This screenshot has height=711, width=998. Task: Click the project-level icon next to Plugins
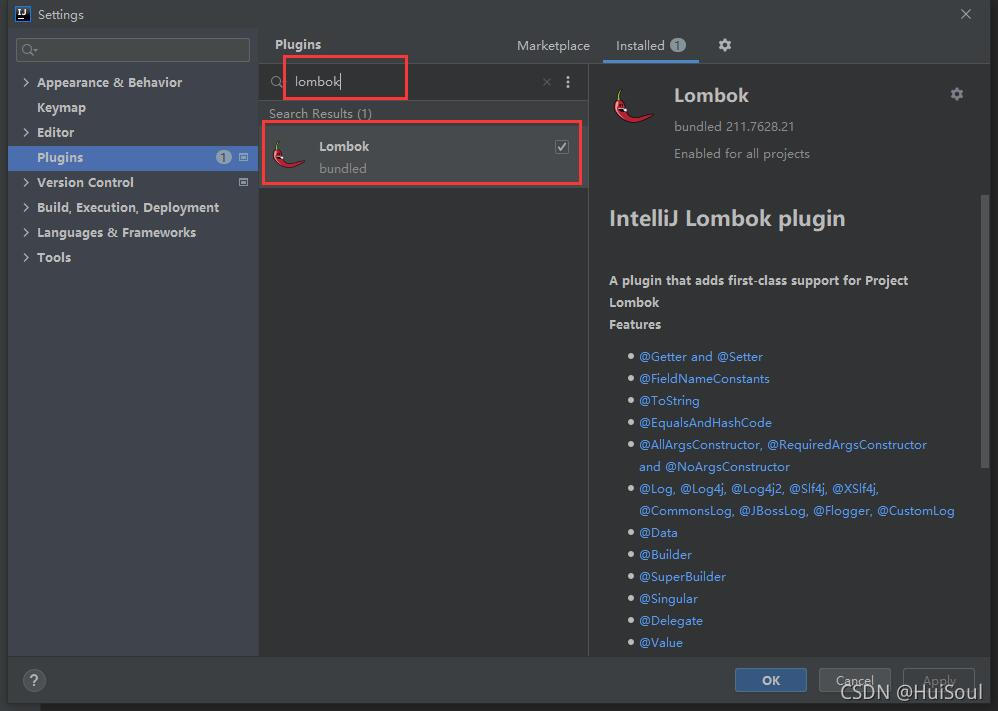point(243,157)
